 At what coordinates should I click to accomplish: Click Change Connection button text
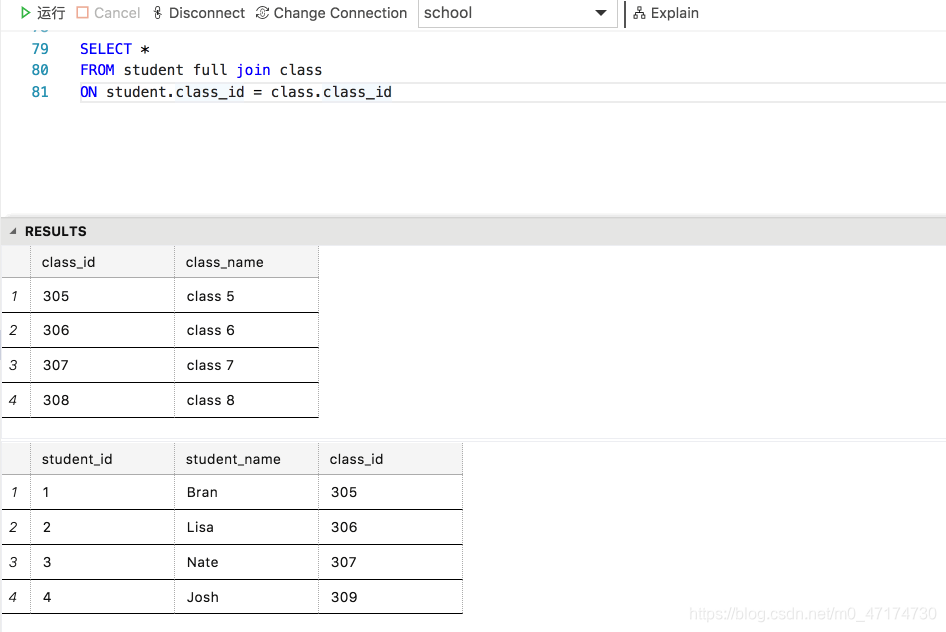point(340,13)
